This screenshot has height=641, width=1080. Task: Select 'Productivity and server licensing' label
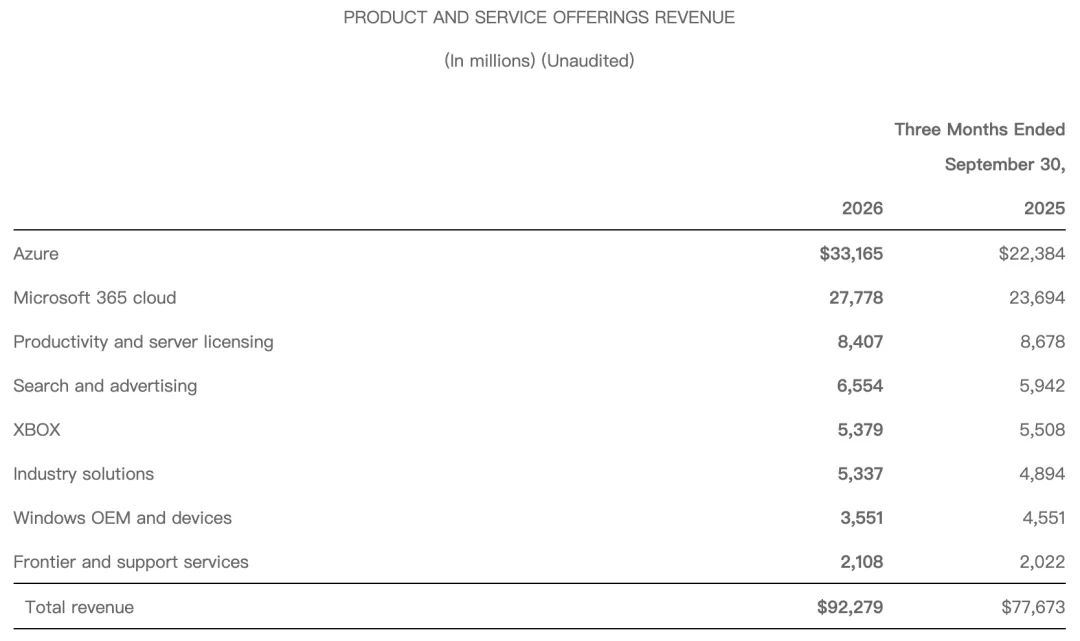pyautogui.click(x=143, y=341)
